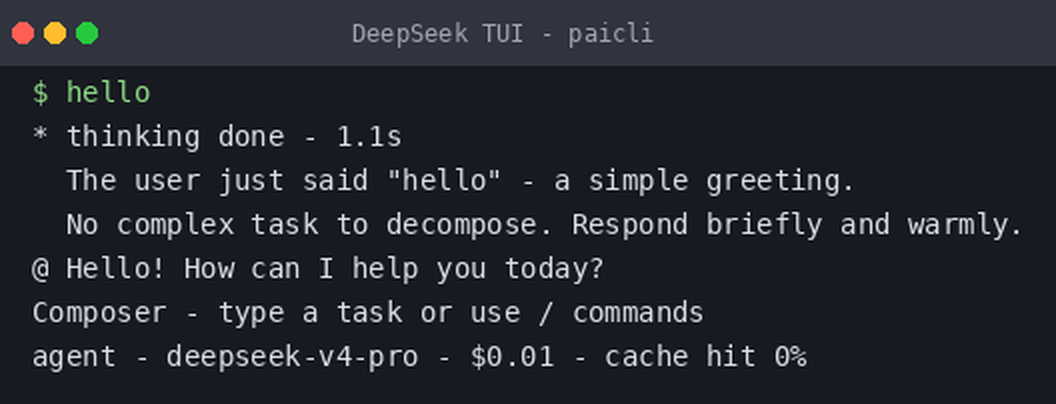Screen dimensions: 1056x404
Task: Click the '$0.01' session cost indicator
Action: (512, 357)
